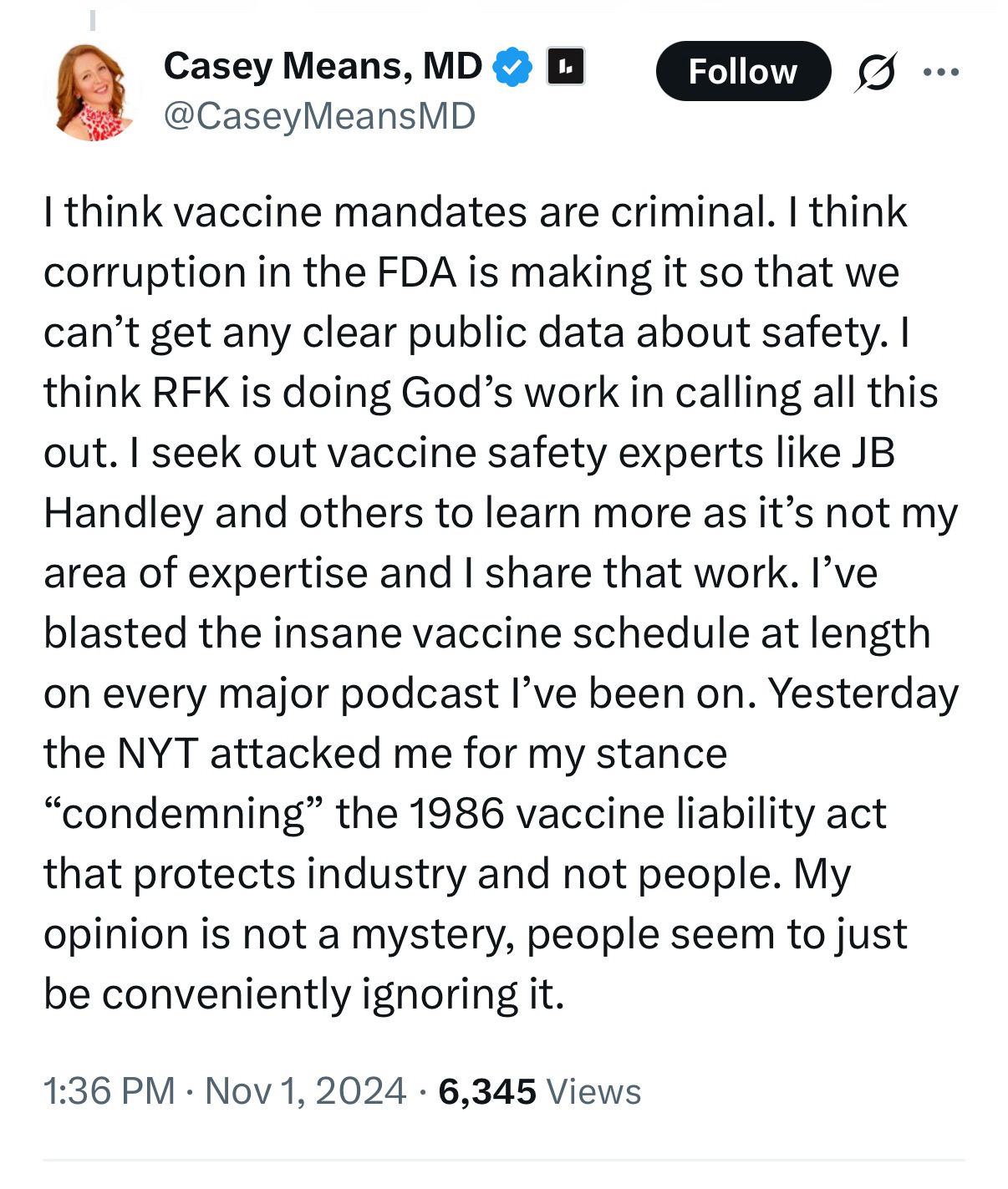
Task: Click the 6,345 view count number
Action: [x=486, y=1091]
